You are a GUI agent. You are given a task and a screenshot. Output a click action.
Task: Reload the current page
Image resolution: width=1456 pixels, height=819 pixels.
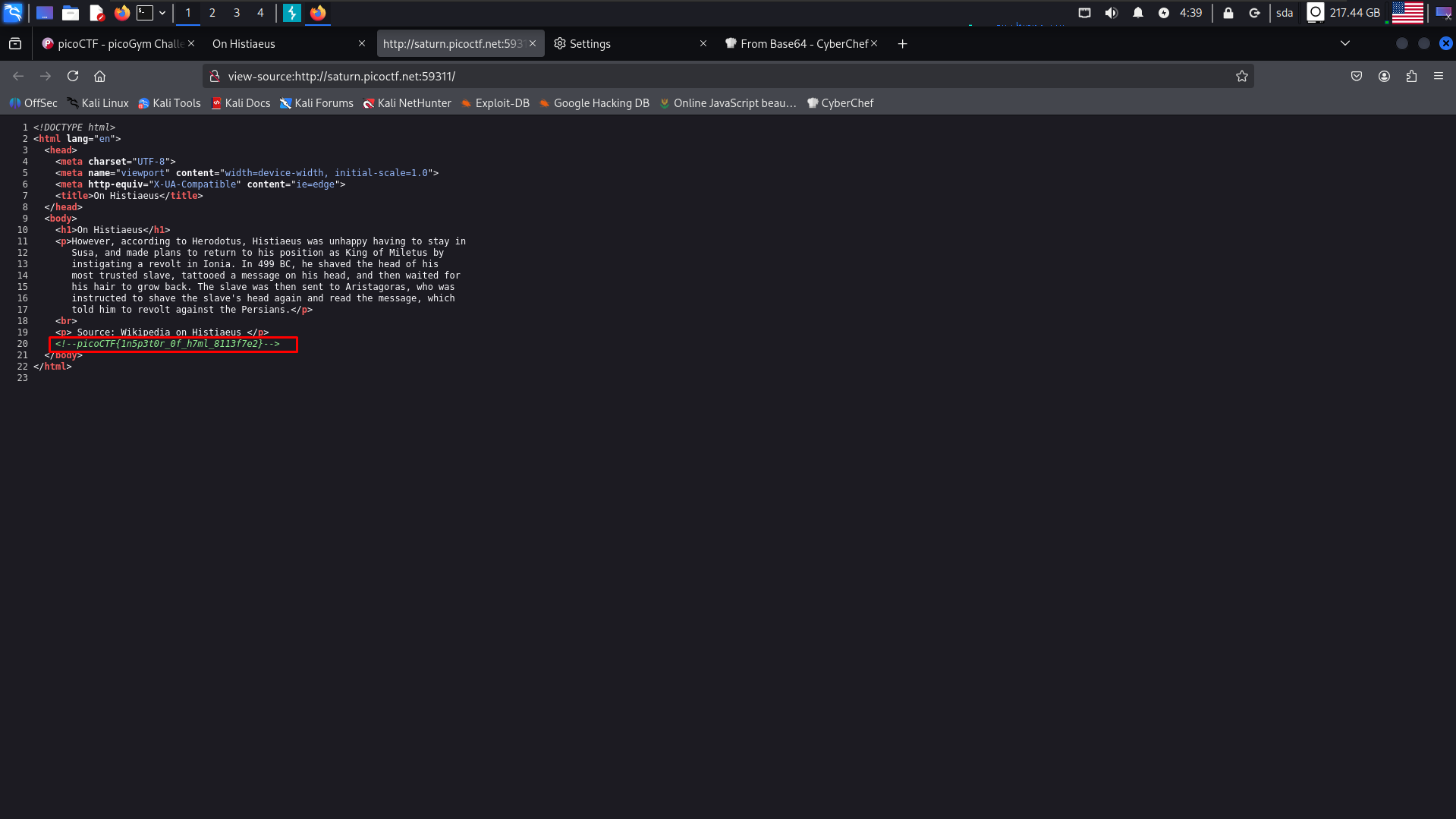tap(73, 76)
